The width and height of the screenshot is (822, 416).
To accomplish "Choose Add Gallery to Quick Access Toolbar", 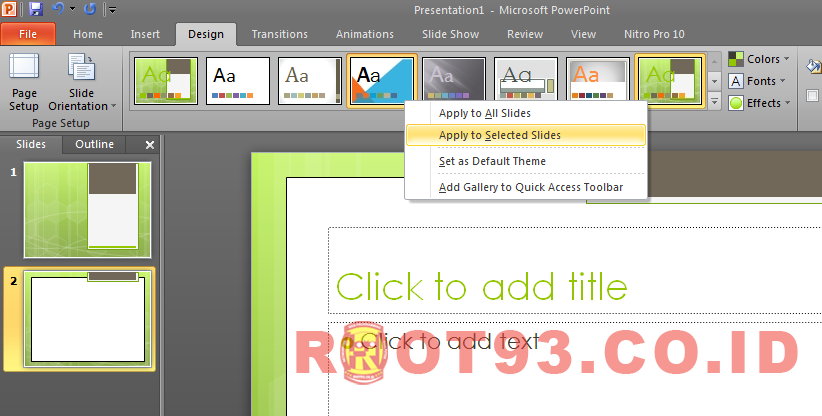I will click(525, 187).
